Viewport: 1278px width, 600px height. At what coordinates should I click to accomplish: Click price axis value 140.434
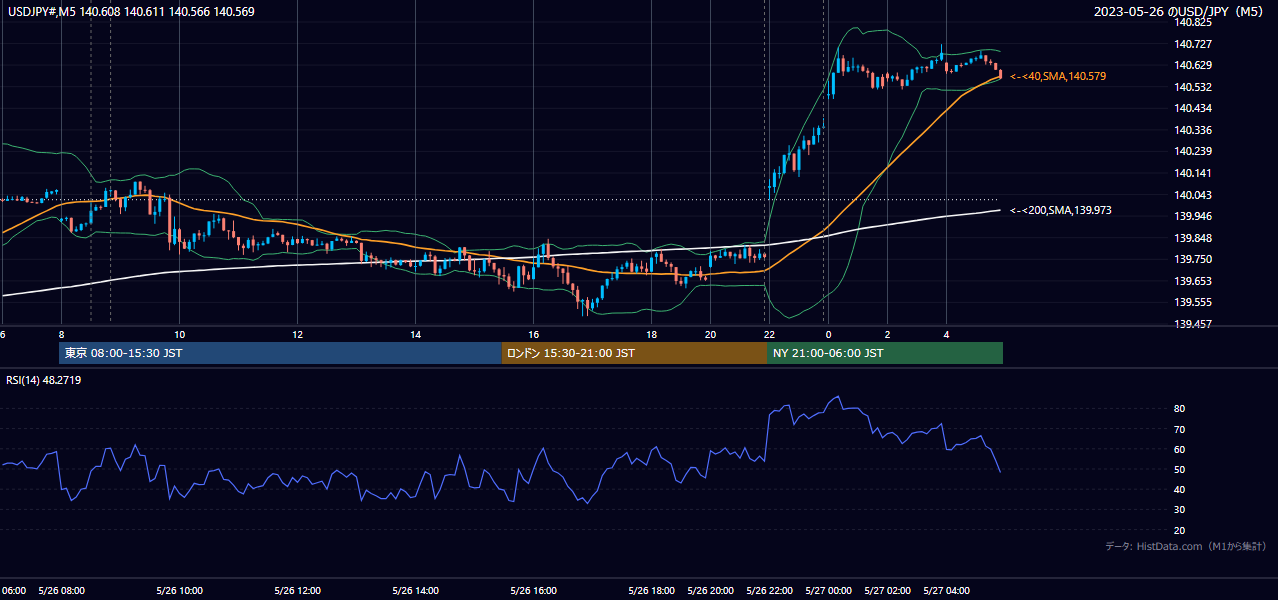[x=1192, y=108]
